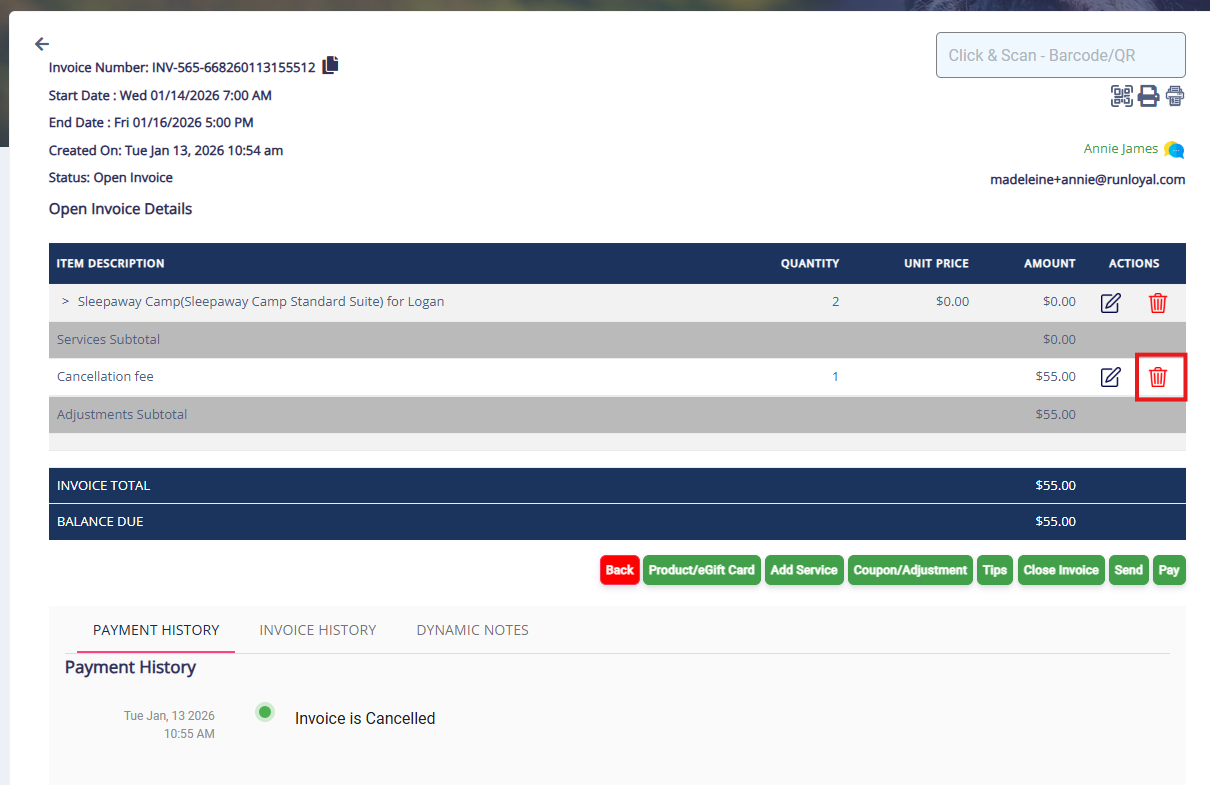
Task: Click the Pay button
Action: pyautogui.click(x=1169, y=570)
